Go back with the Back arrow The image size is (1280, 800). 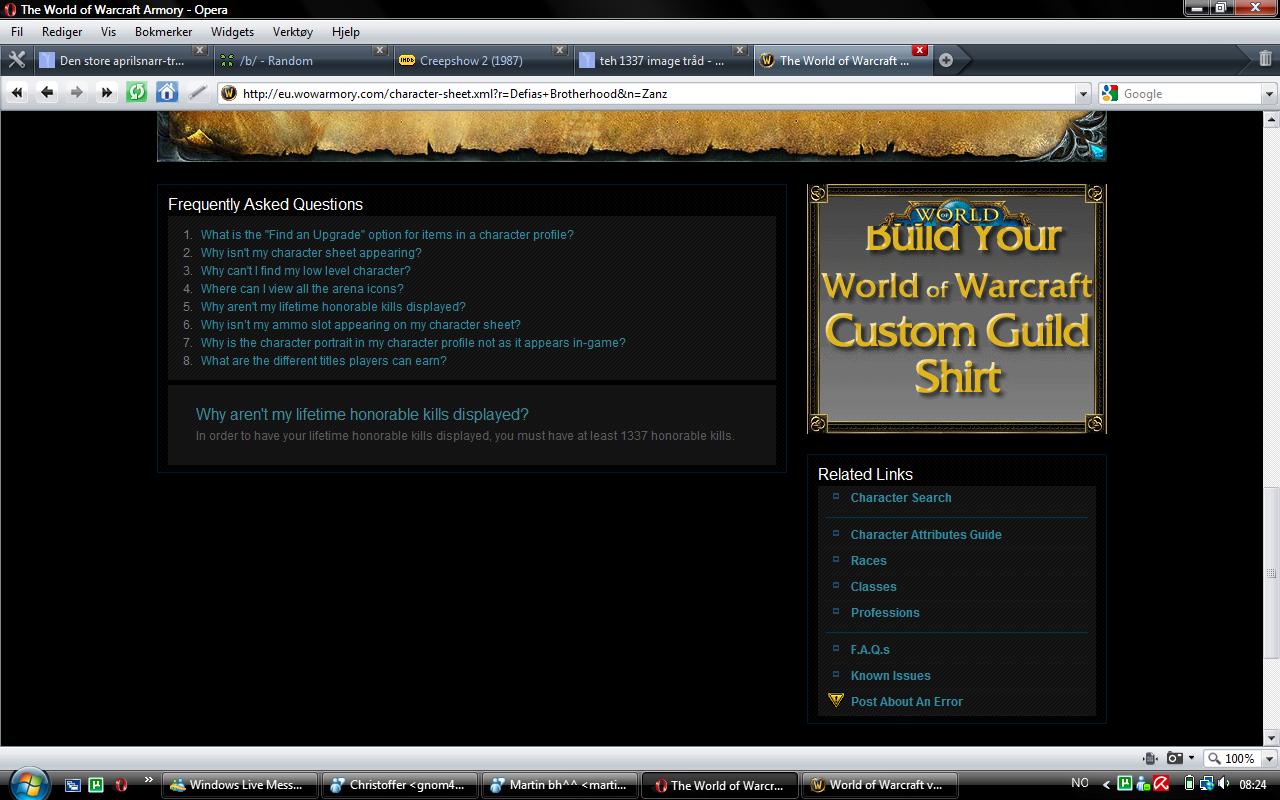[47, 93]
